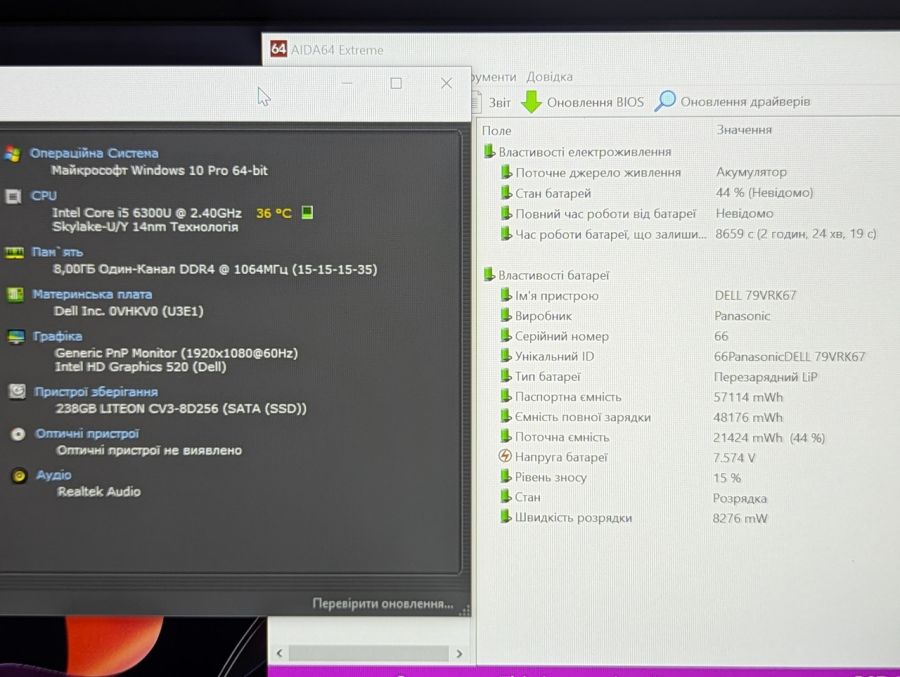This screenshot has height=677, width=900.
Task: Click the value 57114 mWh
Action: tap(748, 397)
